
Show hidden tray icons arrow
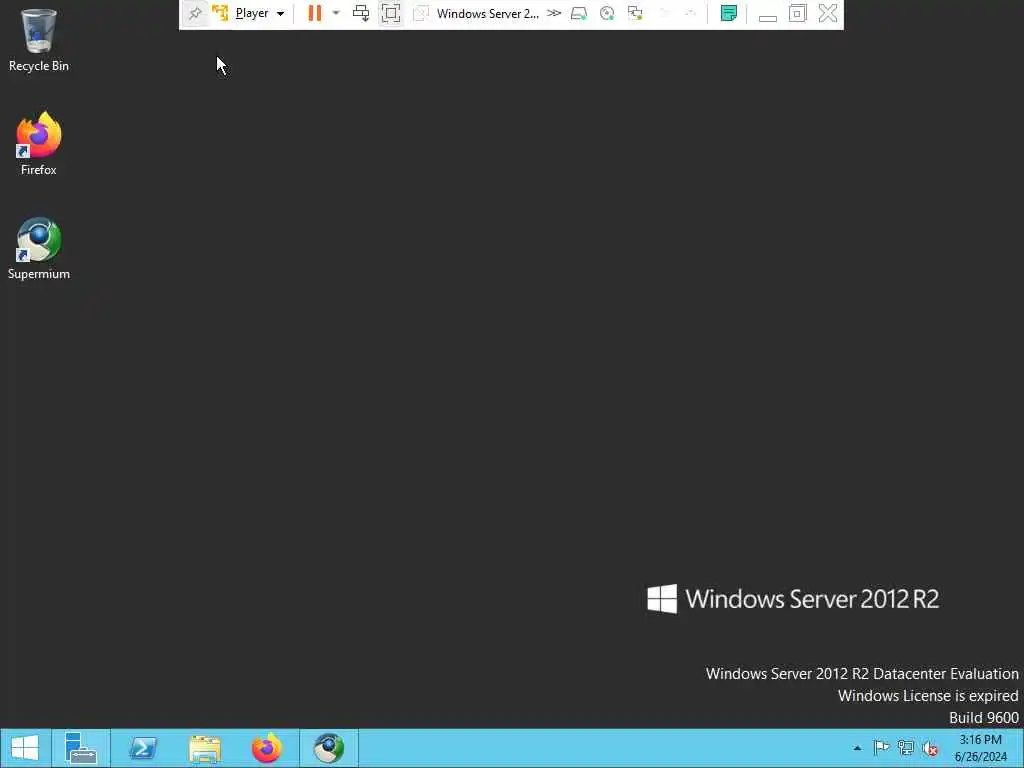pos(857,748)
